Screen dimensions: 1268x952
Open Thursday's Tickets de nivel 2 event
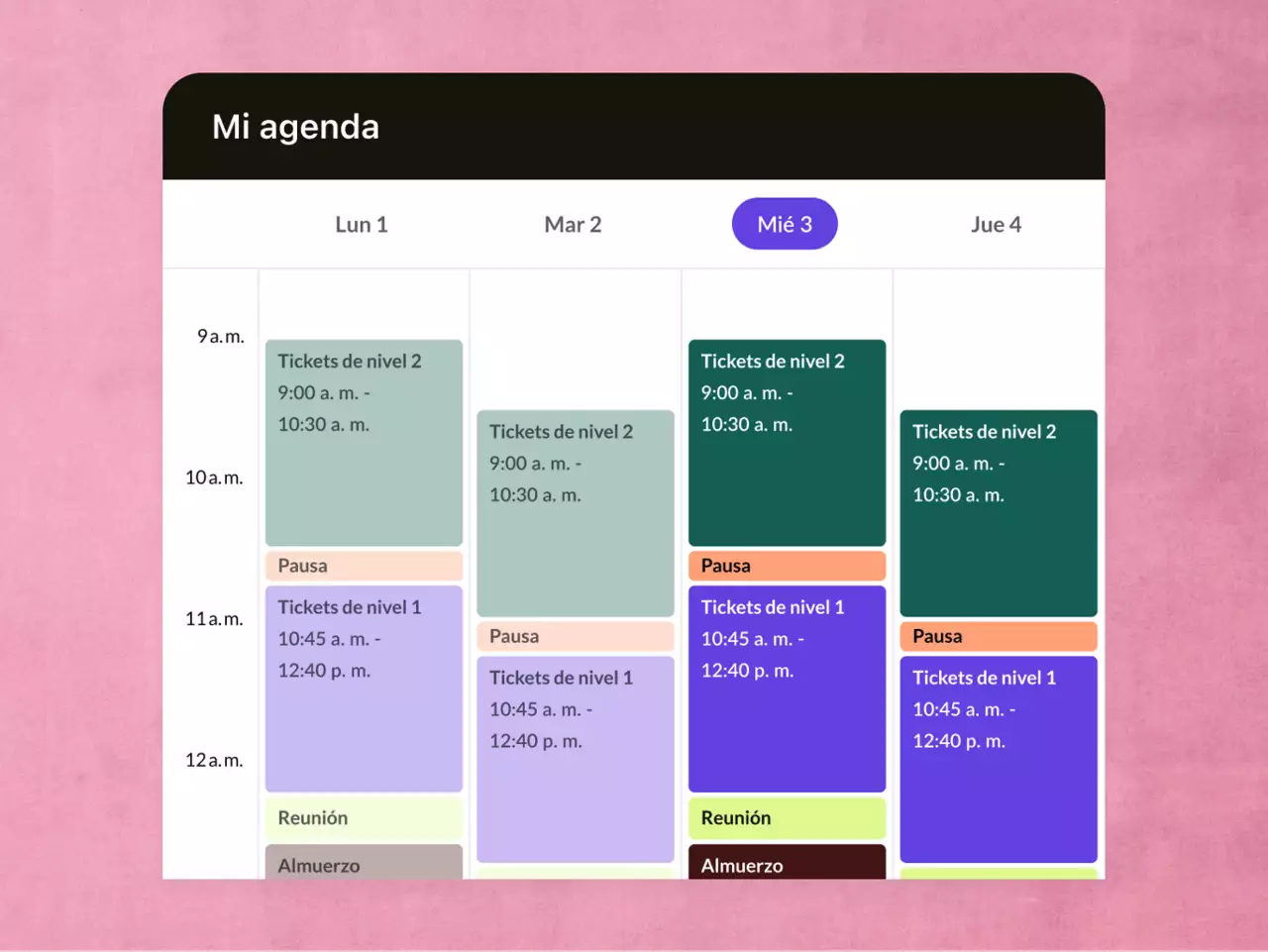(999, 513)
